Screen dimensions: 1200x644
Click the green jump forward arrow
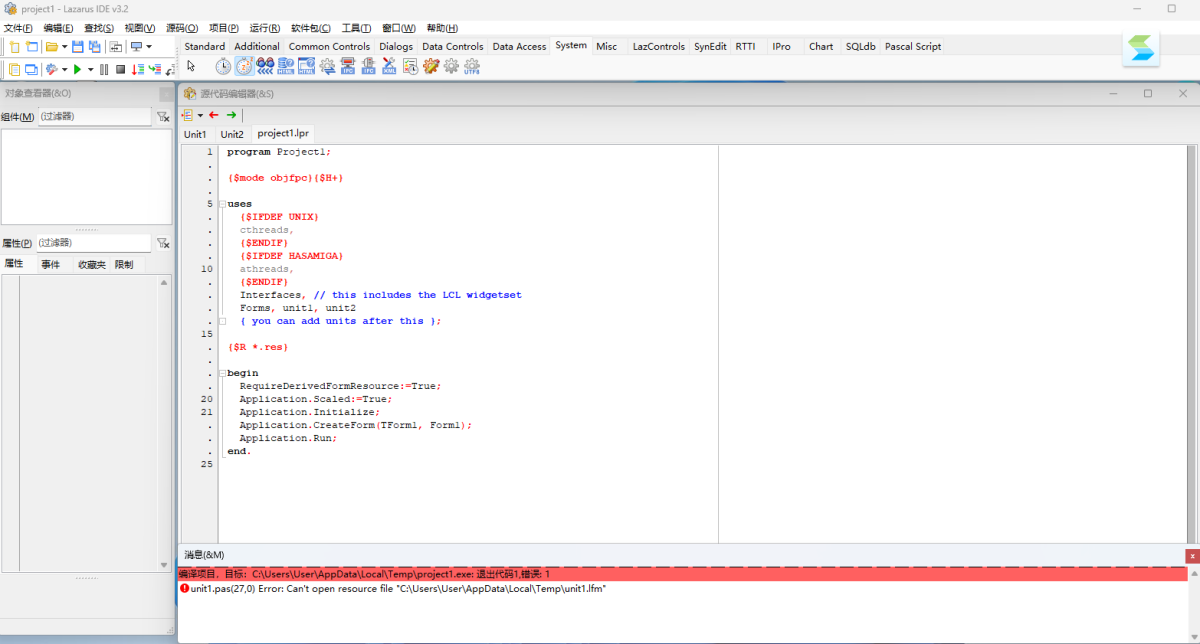(231, 115)
